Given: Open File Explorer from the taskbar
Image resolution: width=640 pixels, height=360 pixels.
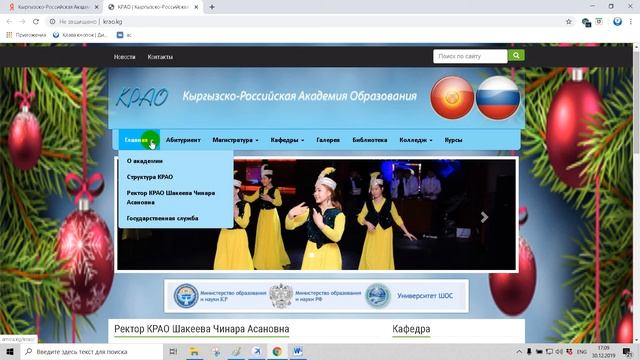Looking at the screenshot, I should click(194, 351).
